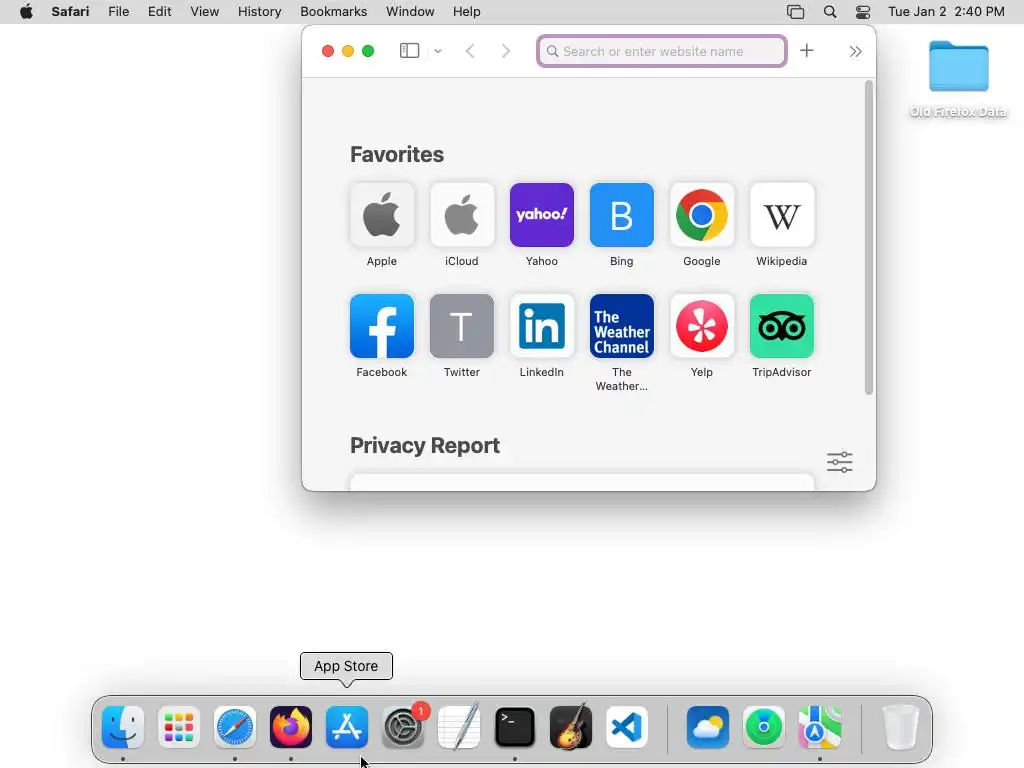The image size is (1024, 768).
Task: Open start page customization settings icon
Action: click(839, 462)
